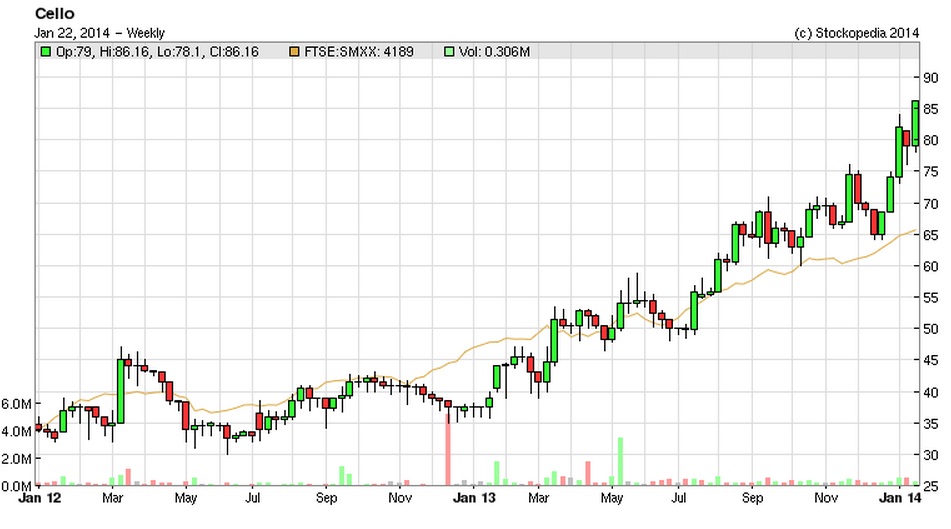The image size is (951, 529).
Task: Click the 'Nov' label just before Jan 13
Action: coord(400,498)
